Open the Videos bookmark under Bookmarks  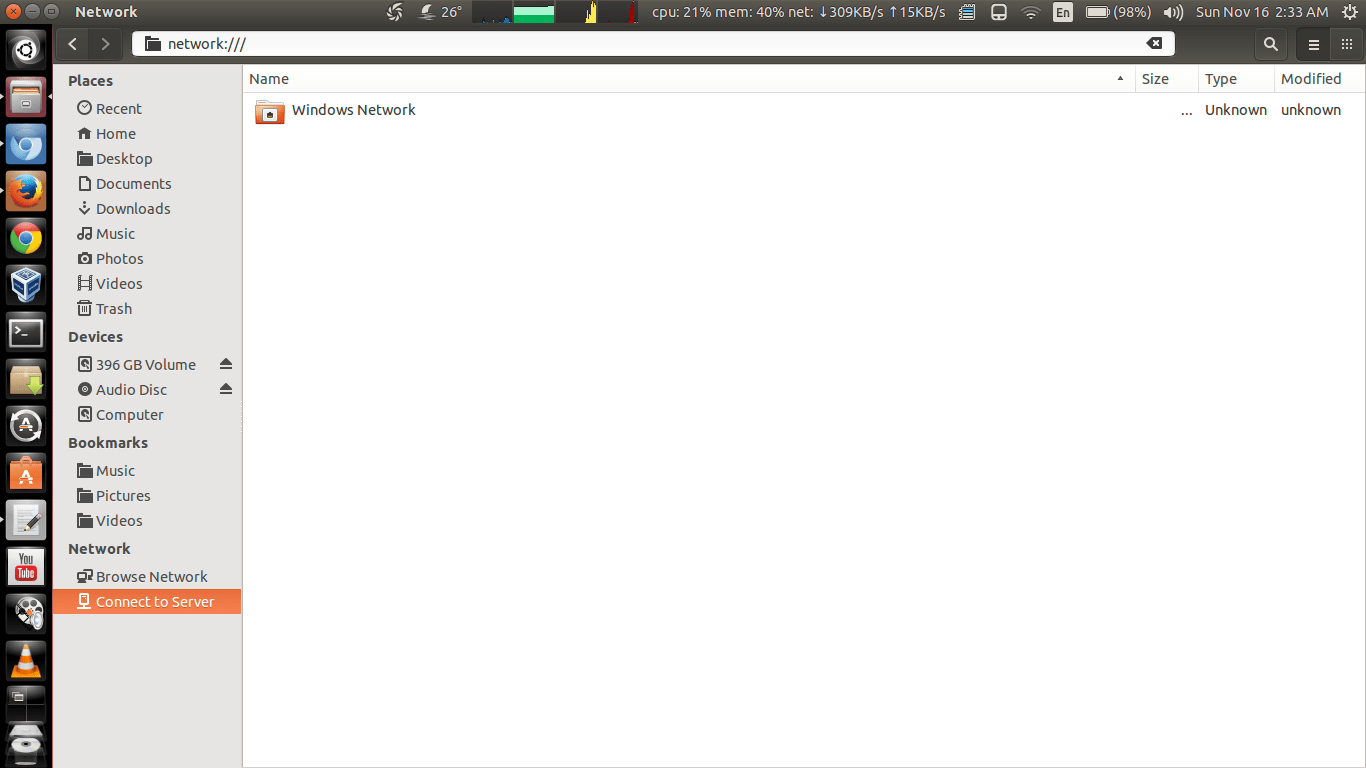pos(147,520)
